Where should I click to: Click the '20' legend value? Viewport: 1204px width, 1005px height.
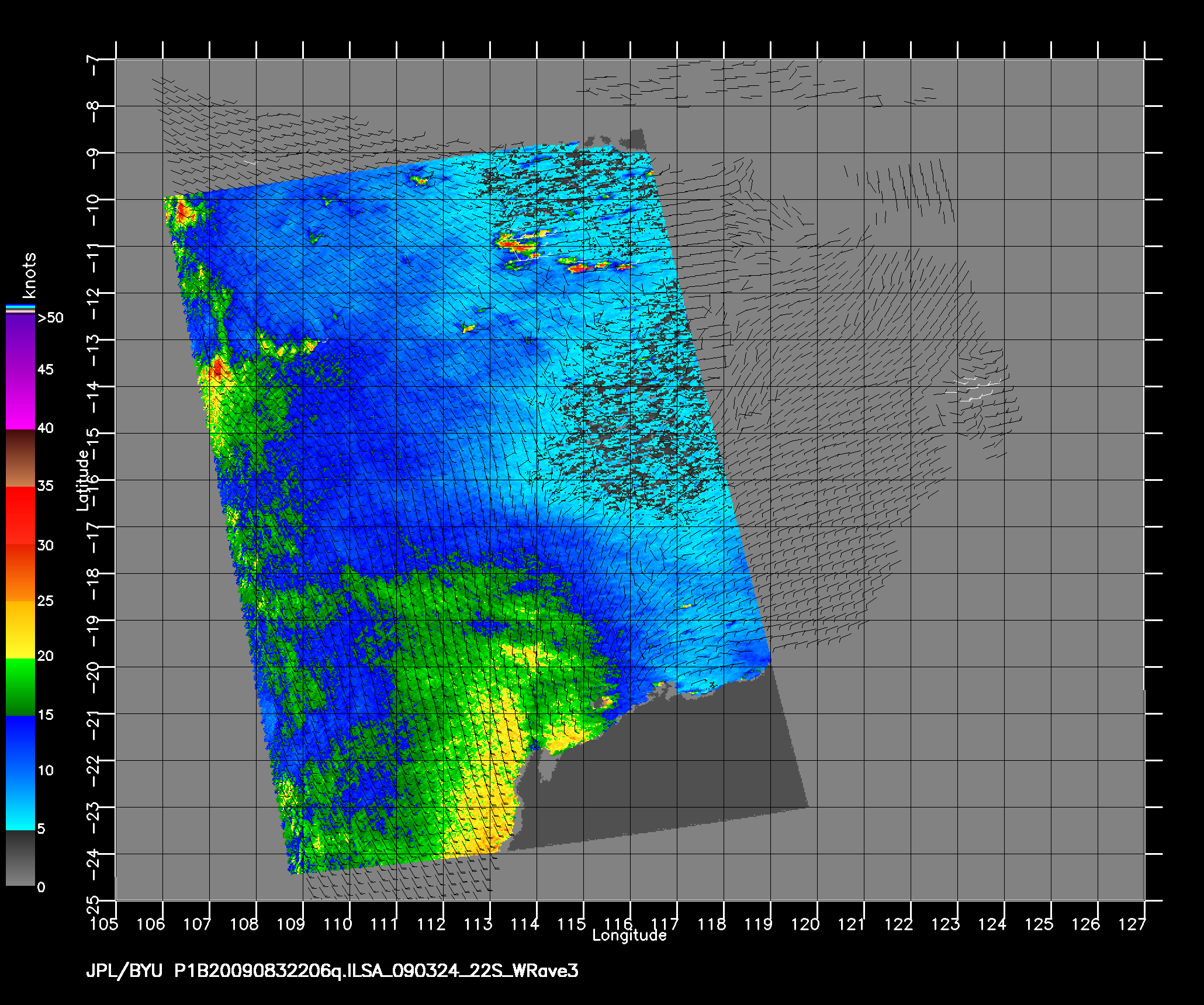46,656
